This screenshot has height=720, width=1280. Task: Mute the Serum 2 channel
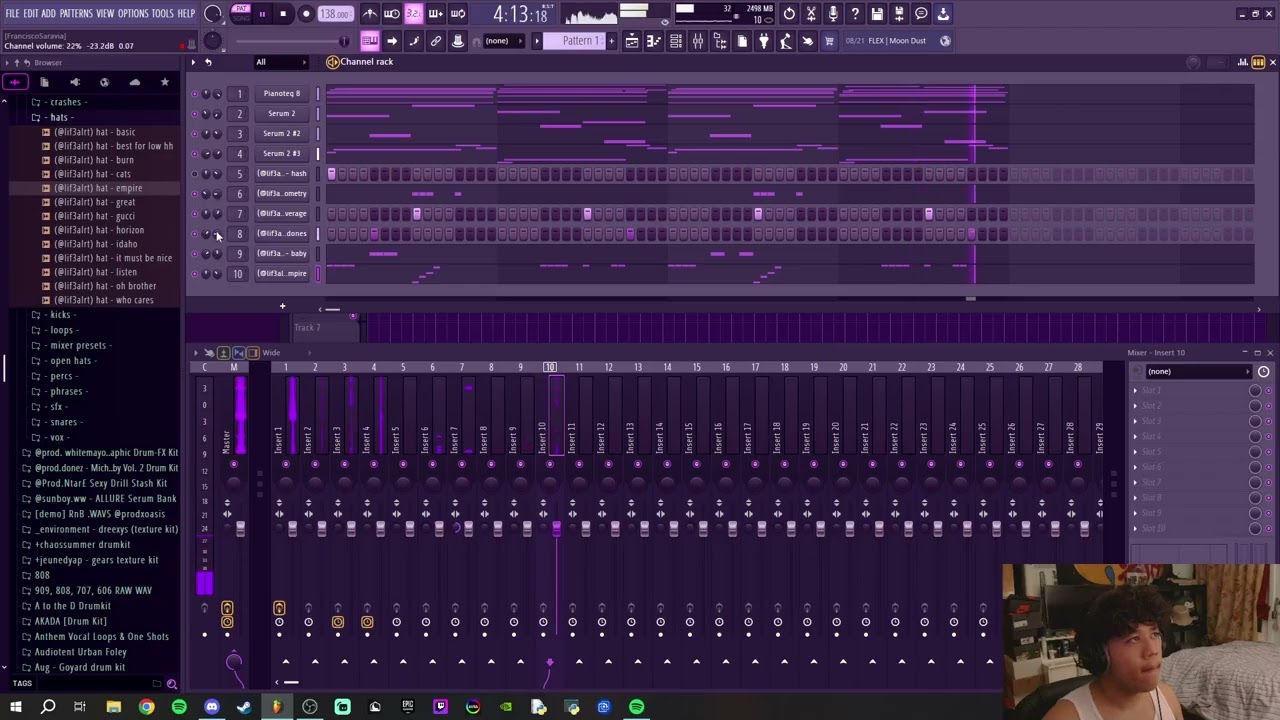(x=195, y=114)
